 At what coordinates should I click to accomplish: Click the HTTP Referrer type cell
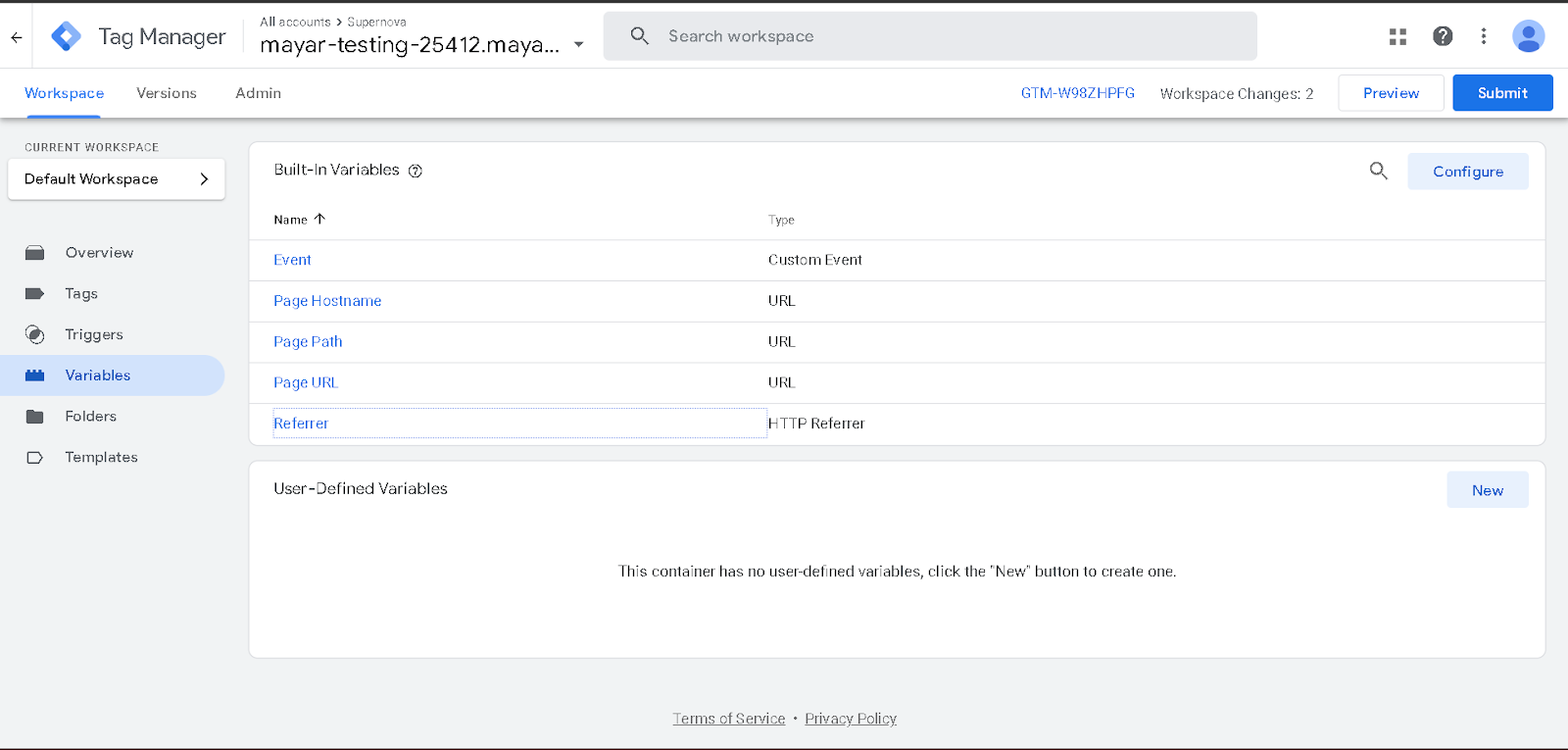[816, 424]
